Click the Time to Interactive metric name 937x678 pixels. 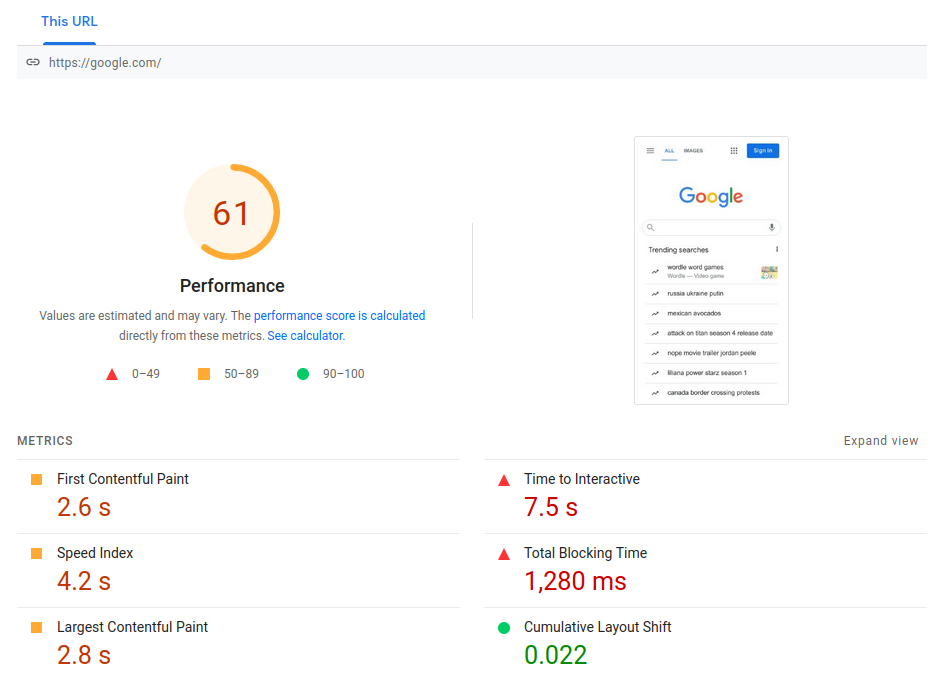tap(582, 479)
